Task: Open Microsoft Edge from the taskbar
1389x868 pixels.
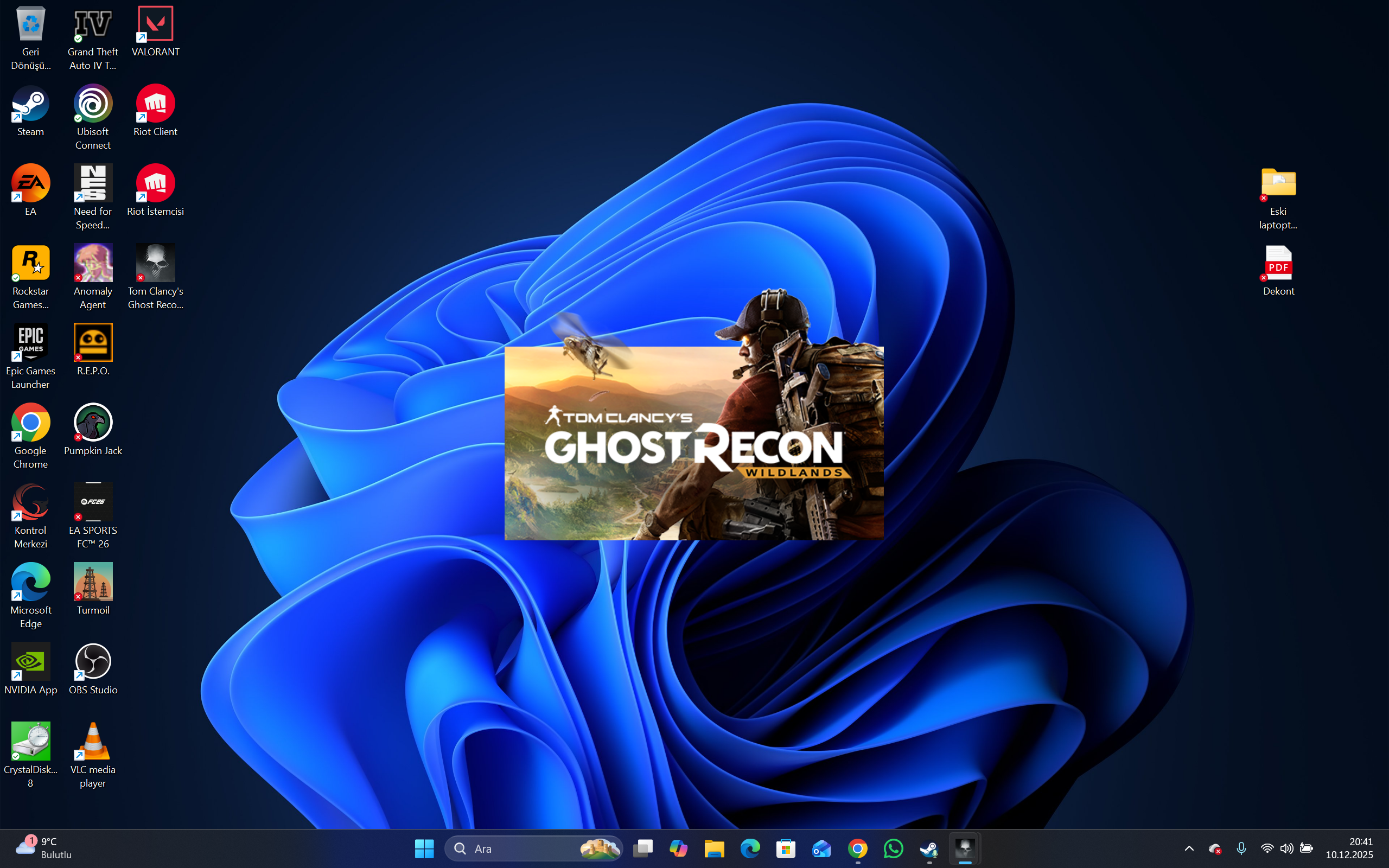Action: coord(750,848)
